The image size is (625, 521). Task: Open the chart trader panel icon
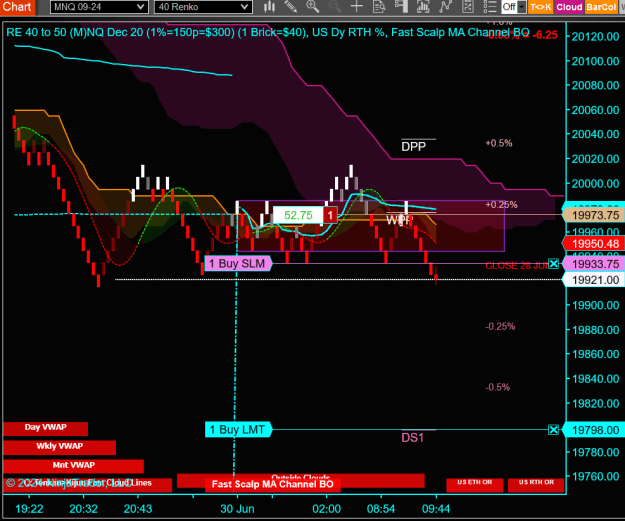401,7
